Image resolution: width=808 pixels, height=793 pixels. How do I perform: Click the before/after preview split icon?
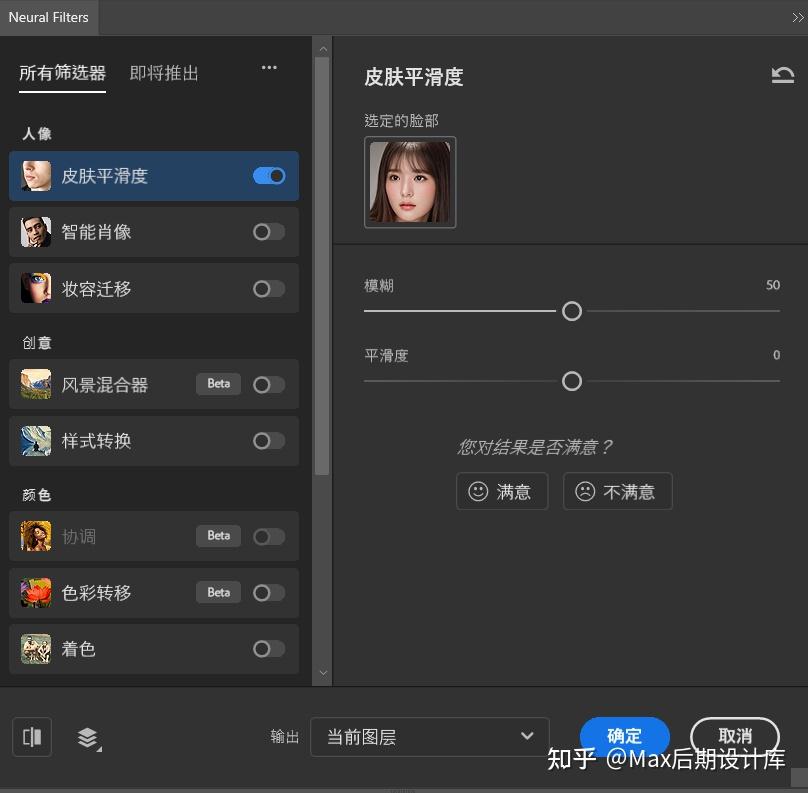pos(31,737)
